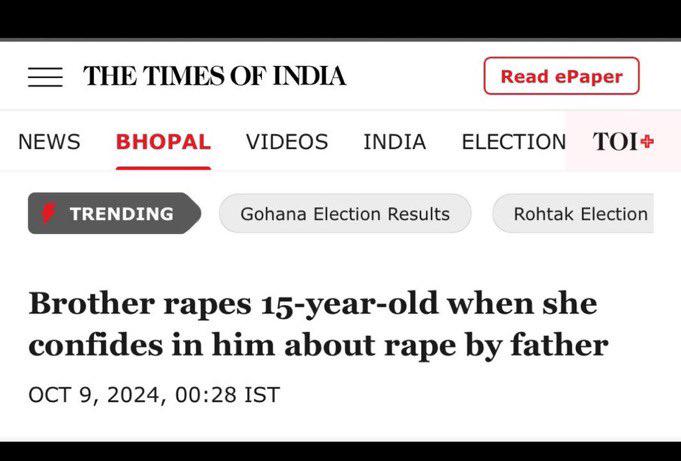Open the Rohtak Election trending chip
The height and width of the screenshot is (461, 681).
(x=580, y=214)
